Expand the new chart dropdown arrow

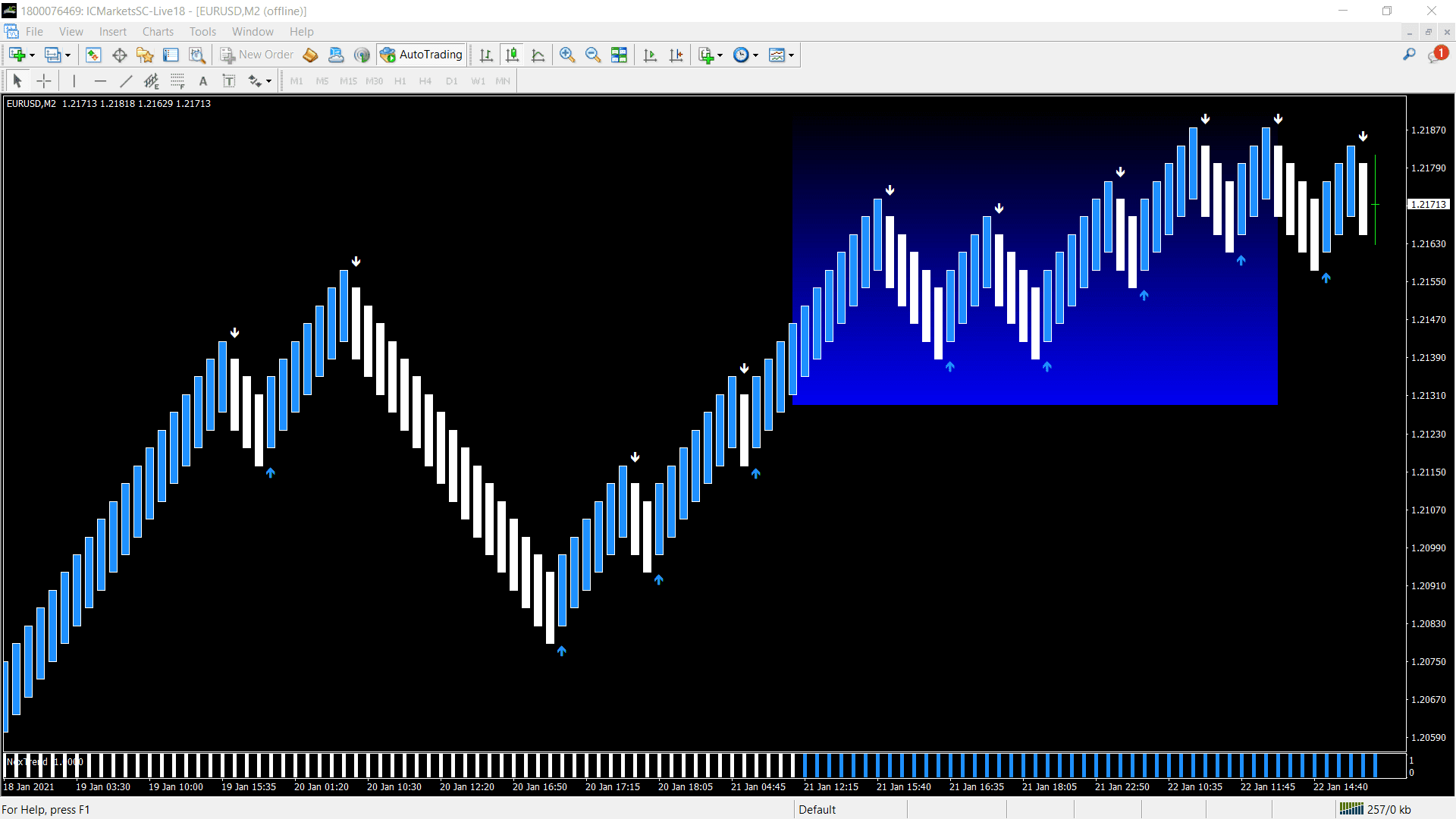click(x=32, y=55)
